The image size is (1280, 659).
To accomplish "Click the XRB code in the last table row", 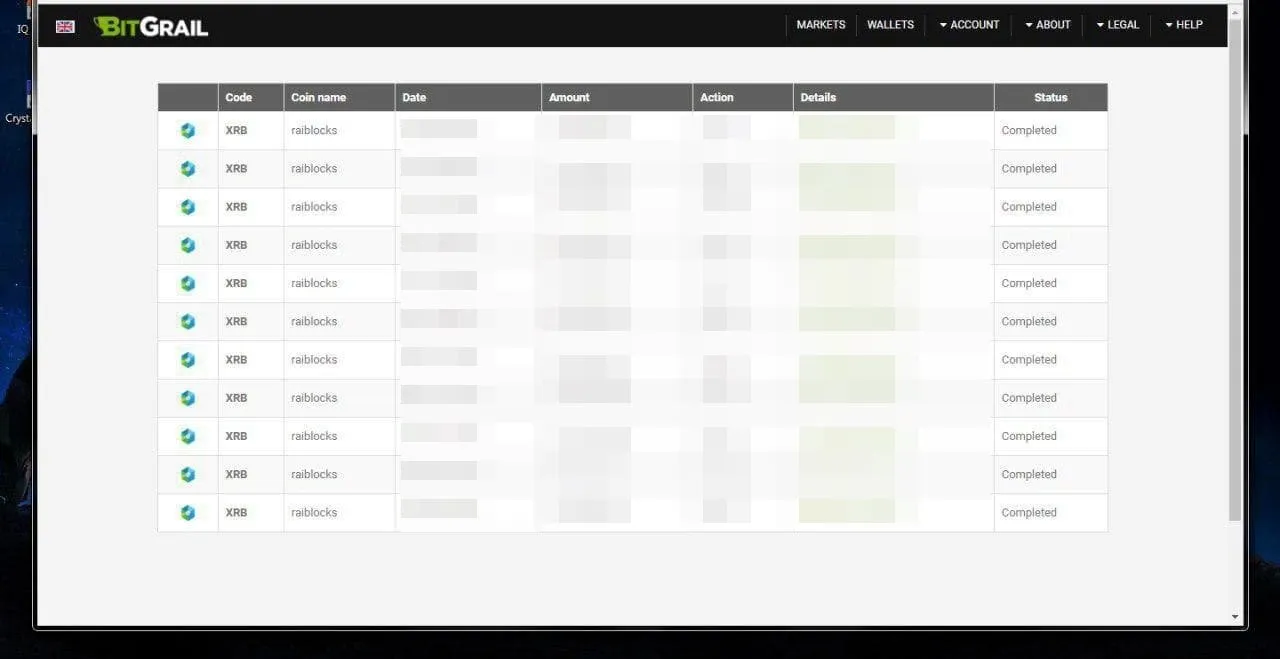I will coord(236,512).
